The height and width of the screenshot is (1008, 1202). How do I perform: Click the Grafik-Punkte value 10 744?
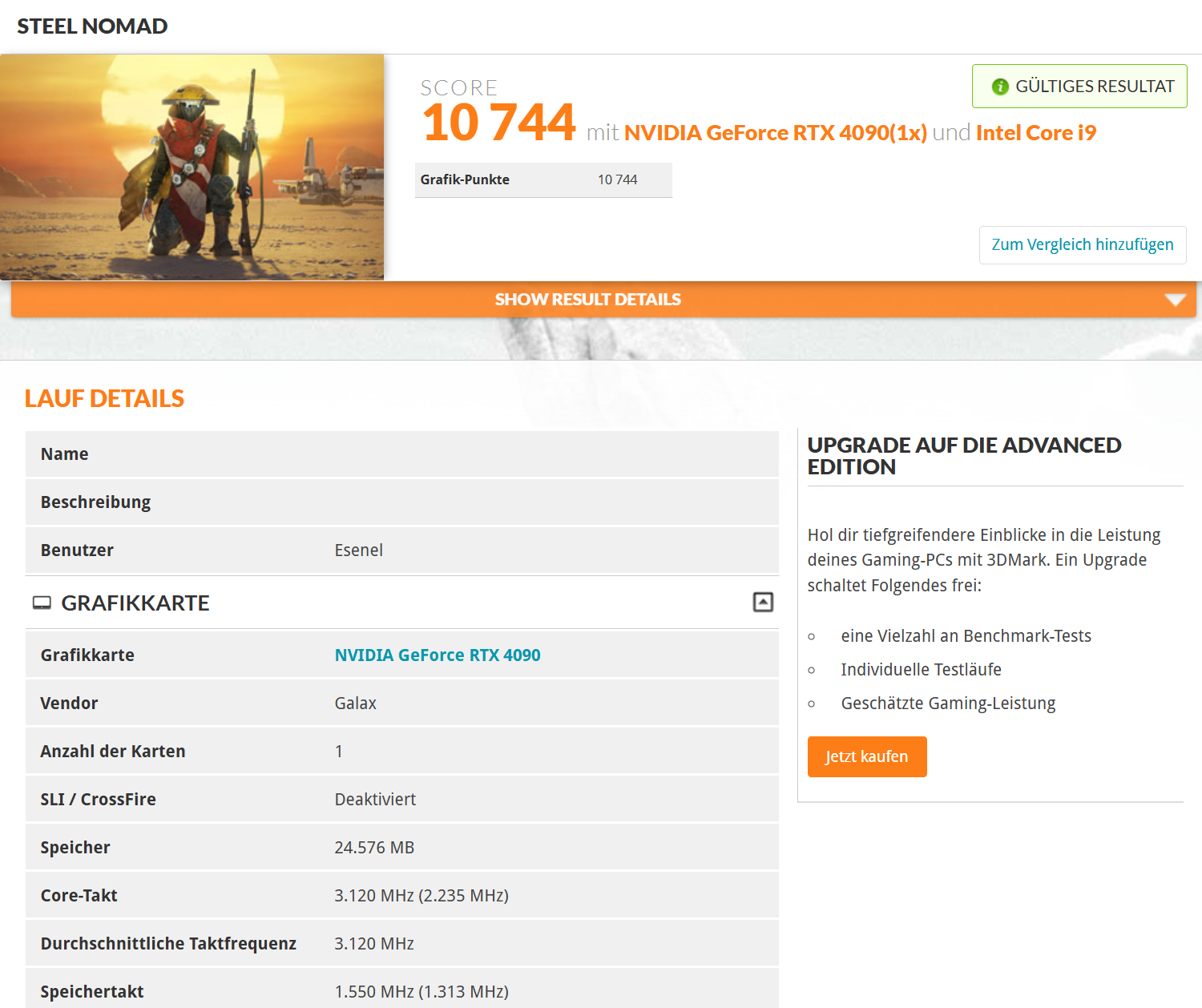pyautogui.click(x=618, y=179)
